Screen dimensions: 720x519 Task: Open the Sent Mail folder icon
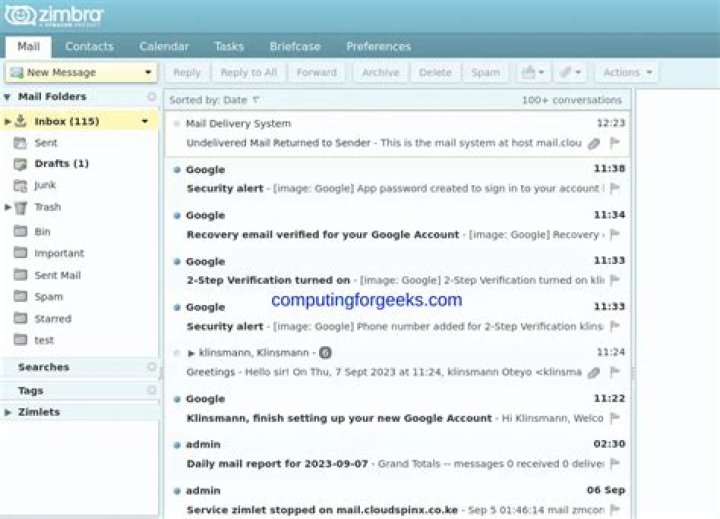point(20,274)
